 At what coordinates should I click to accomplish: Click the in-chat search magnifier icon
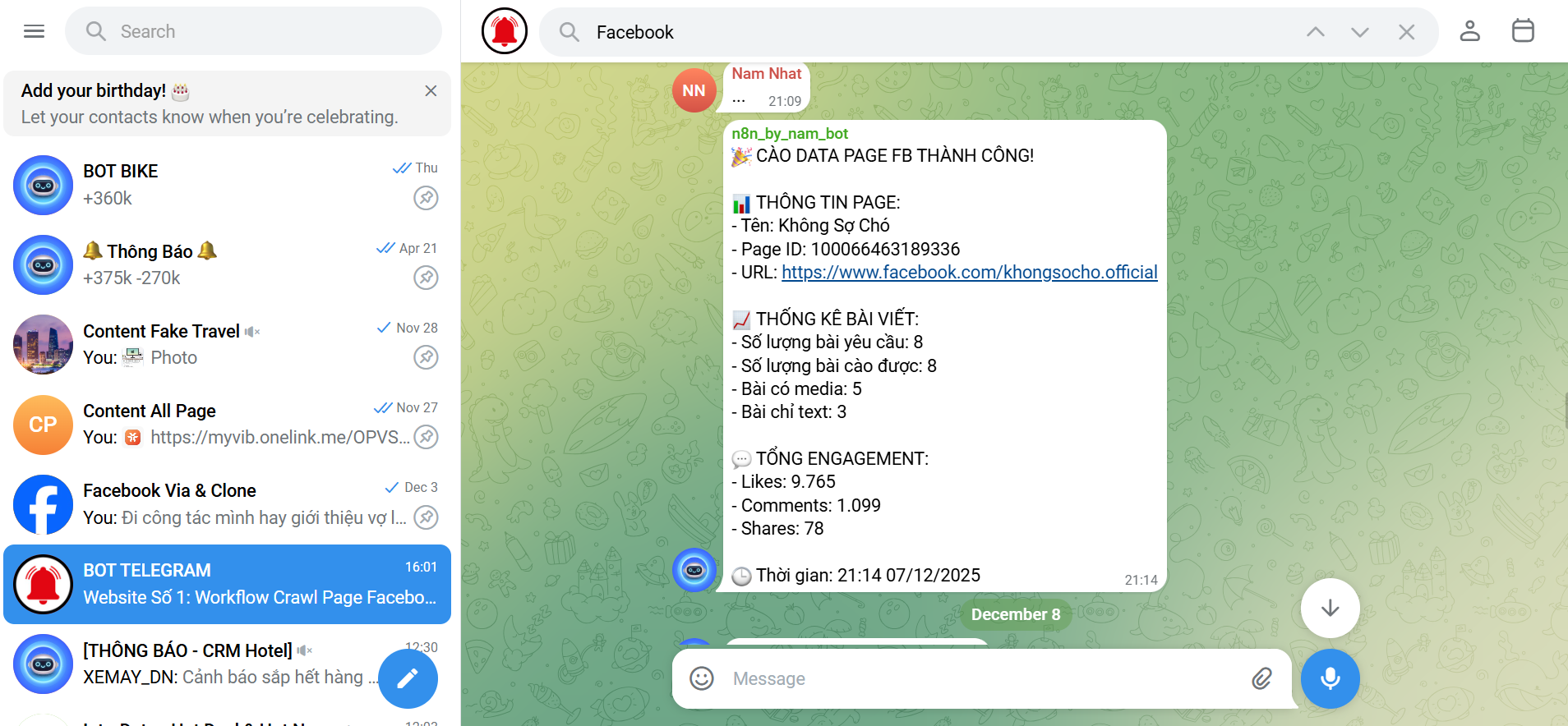pos(569,32)
